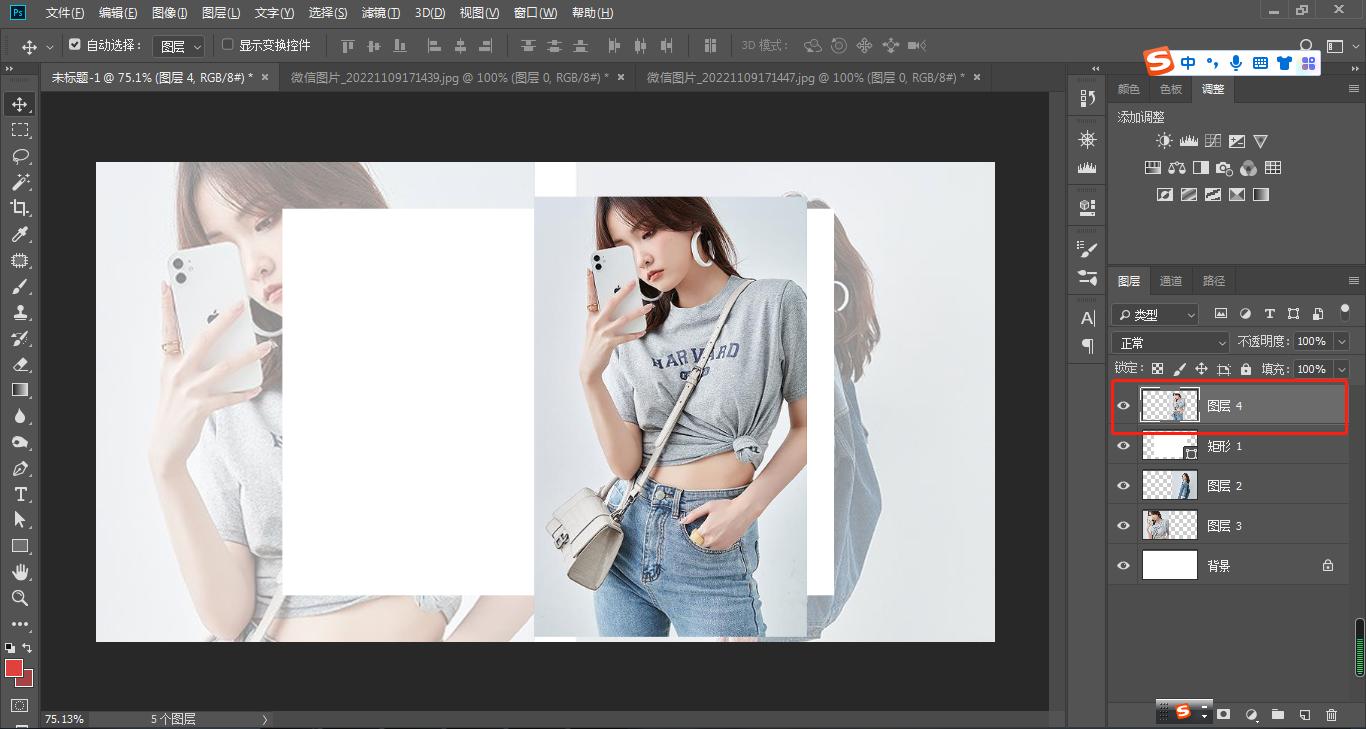Select the Eyedropper tool
The width and height of the screenshot is (1366, 729).
(20, 234)
